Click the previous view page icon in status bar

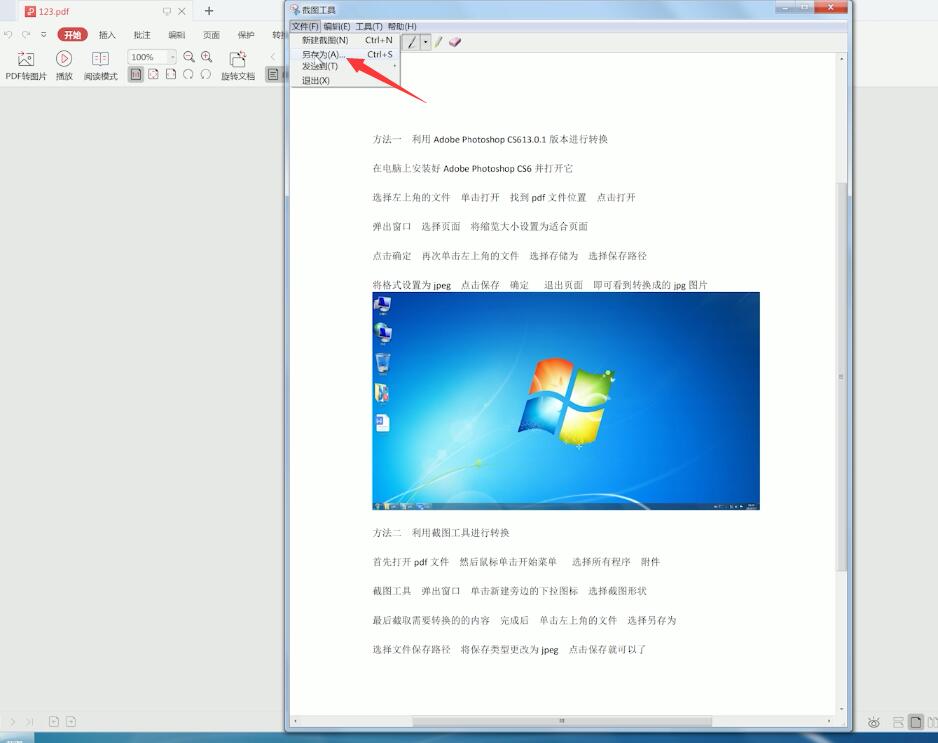53,722
